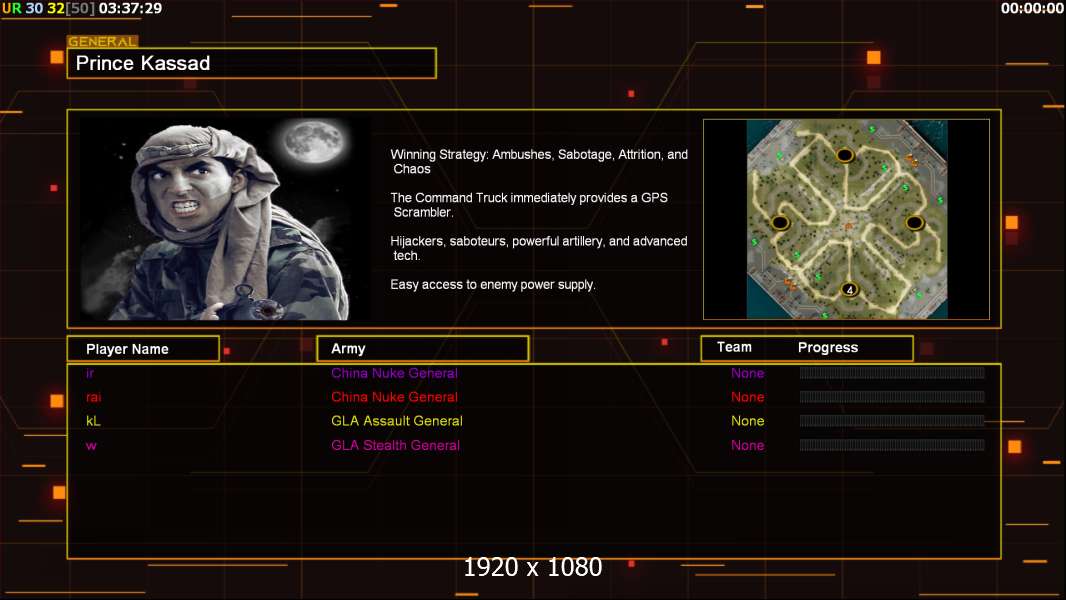Viewport: 1066px width, 600px height.
Task: Click the Player Name column header
Action: [x=143, y=349]
